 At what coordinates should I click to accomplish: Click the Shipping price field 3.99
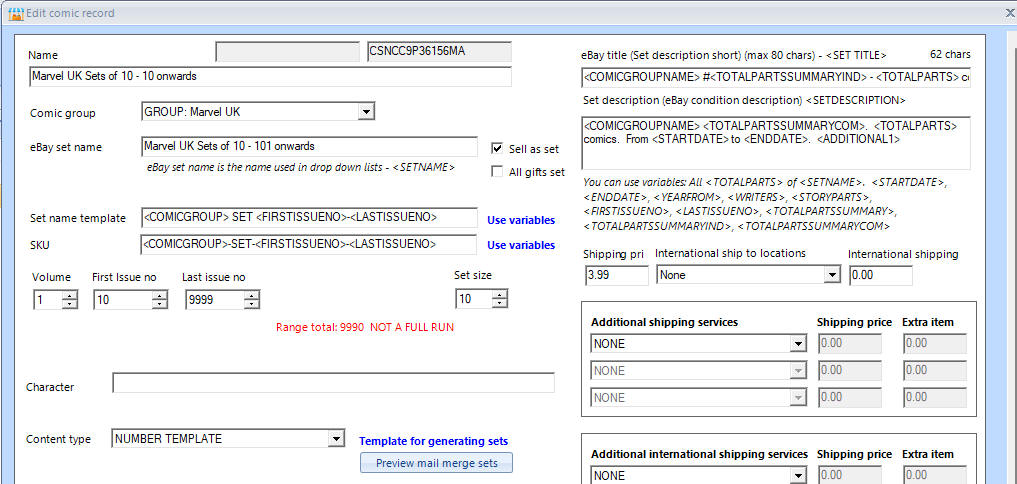click(x=616, y=275)
